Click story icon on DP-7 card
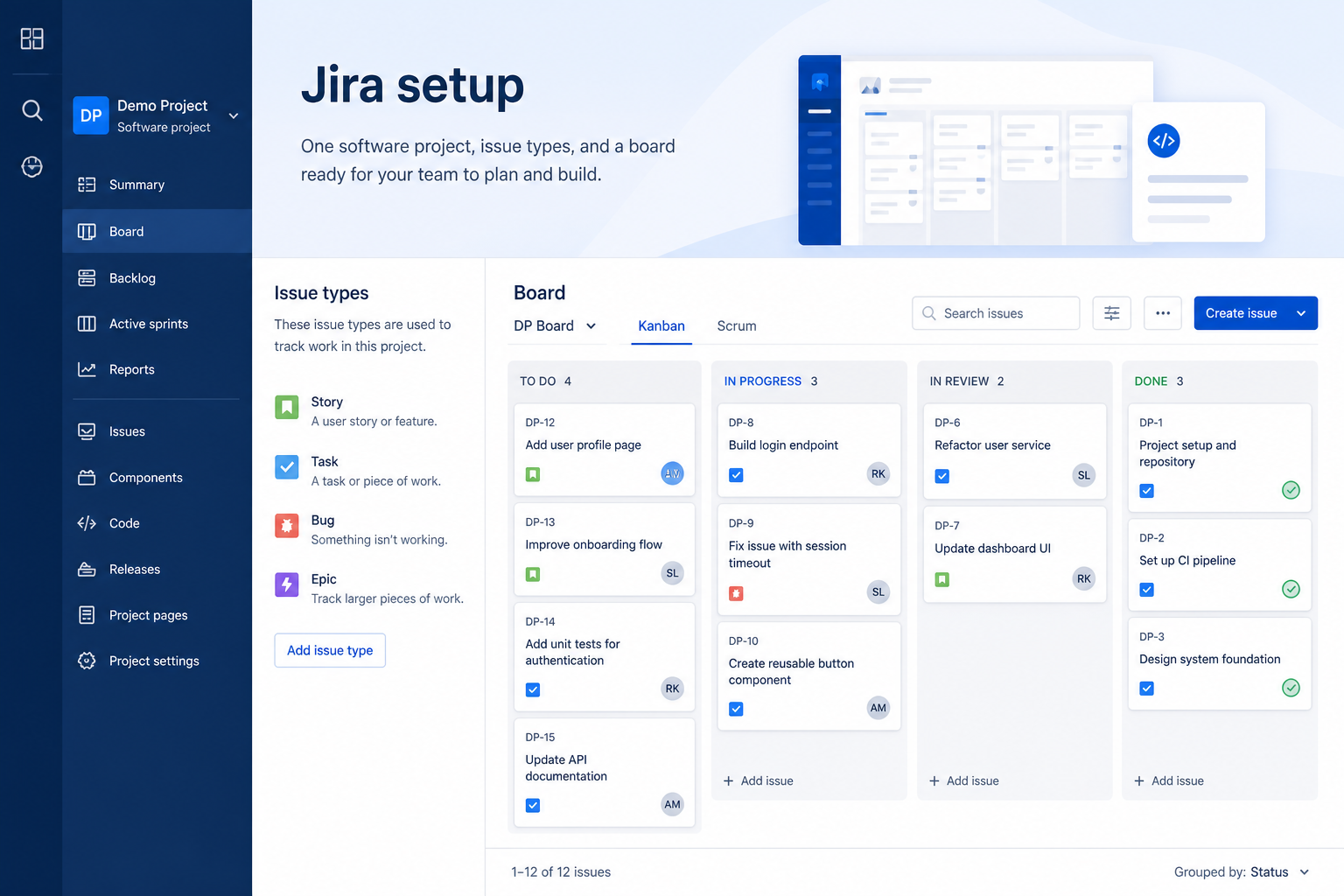The width and height of the screenshot is (1344, 896). tap(942, 579)
